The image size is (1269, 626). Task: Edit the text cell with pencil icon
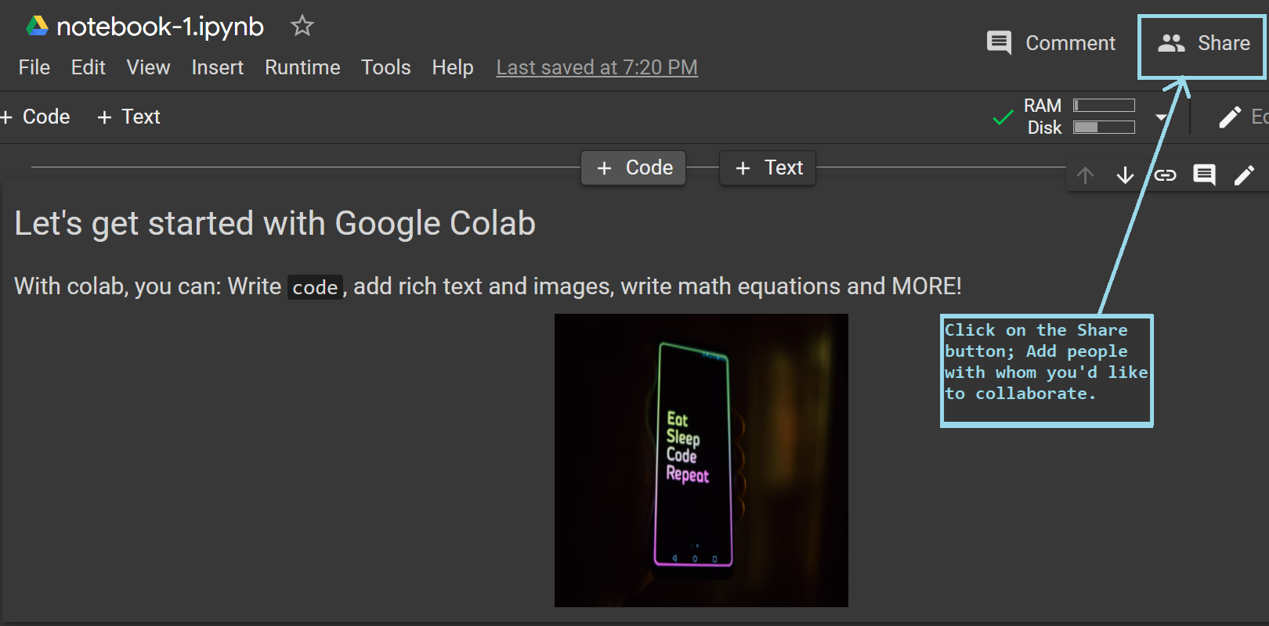pos(1244,175)
